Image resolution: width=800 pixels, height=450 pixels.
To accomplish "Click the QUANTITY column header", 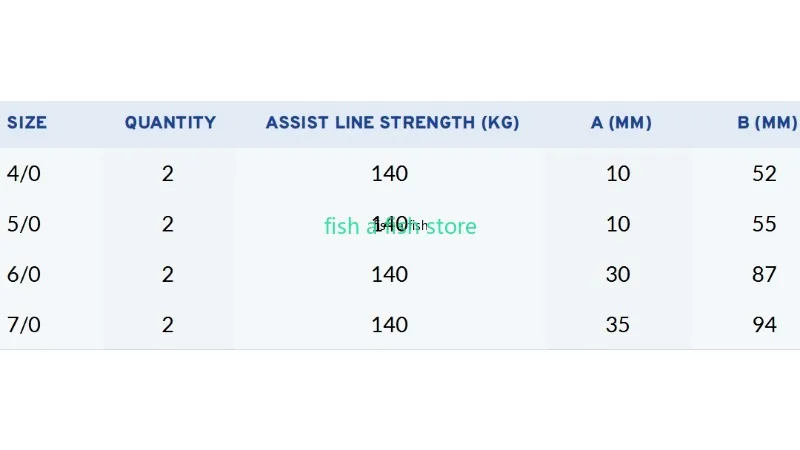I will click(170, 122).
